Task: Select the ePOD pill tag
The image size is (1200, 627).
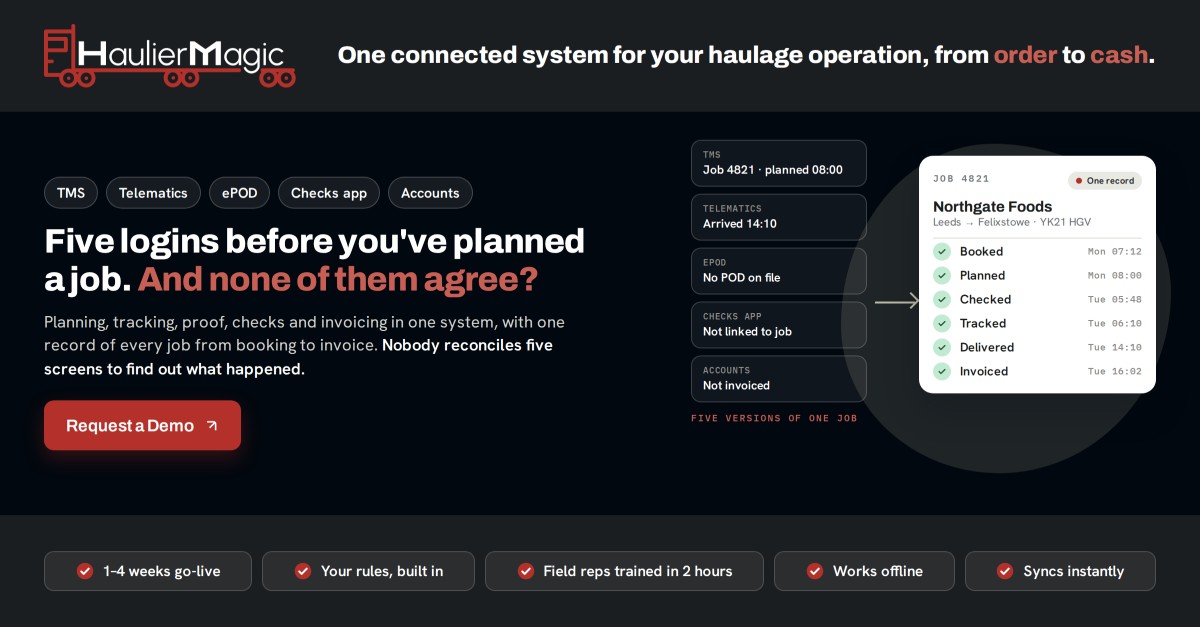Action: [239, 193]
